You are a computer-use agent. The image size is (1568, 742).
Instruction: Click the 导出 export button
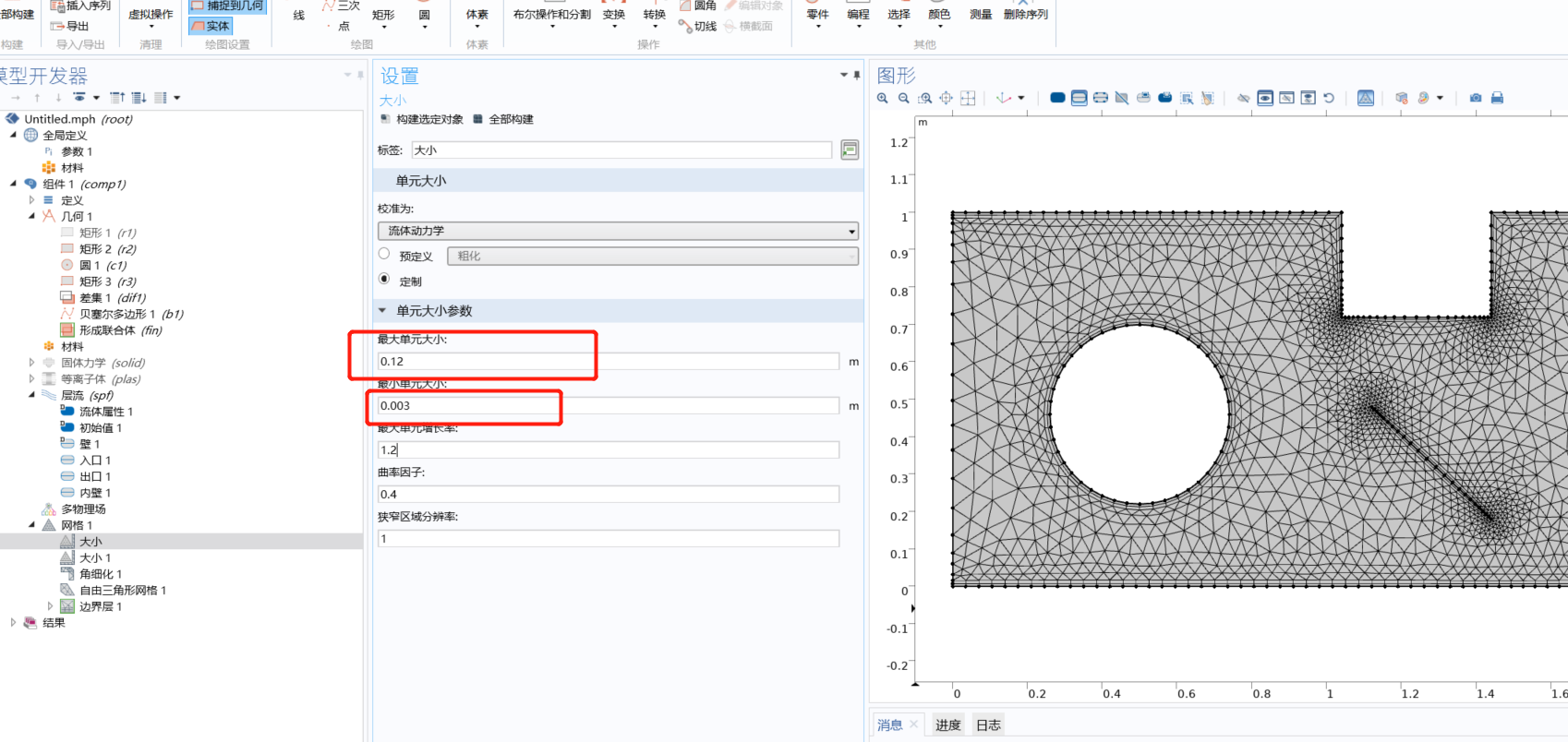pos(70,26)
